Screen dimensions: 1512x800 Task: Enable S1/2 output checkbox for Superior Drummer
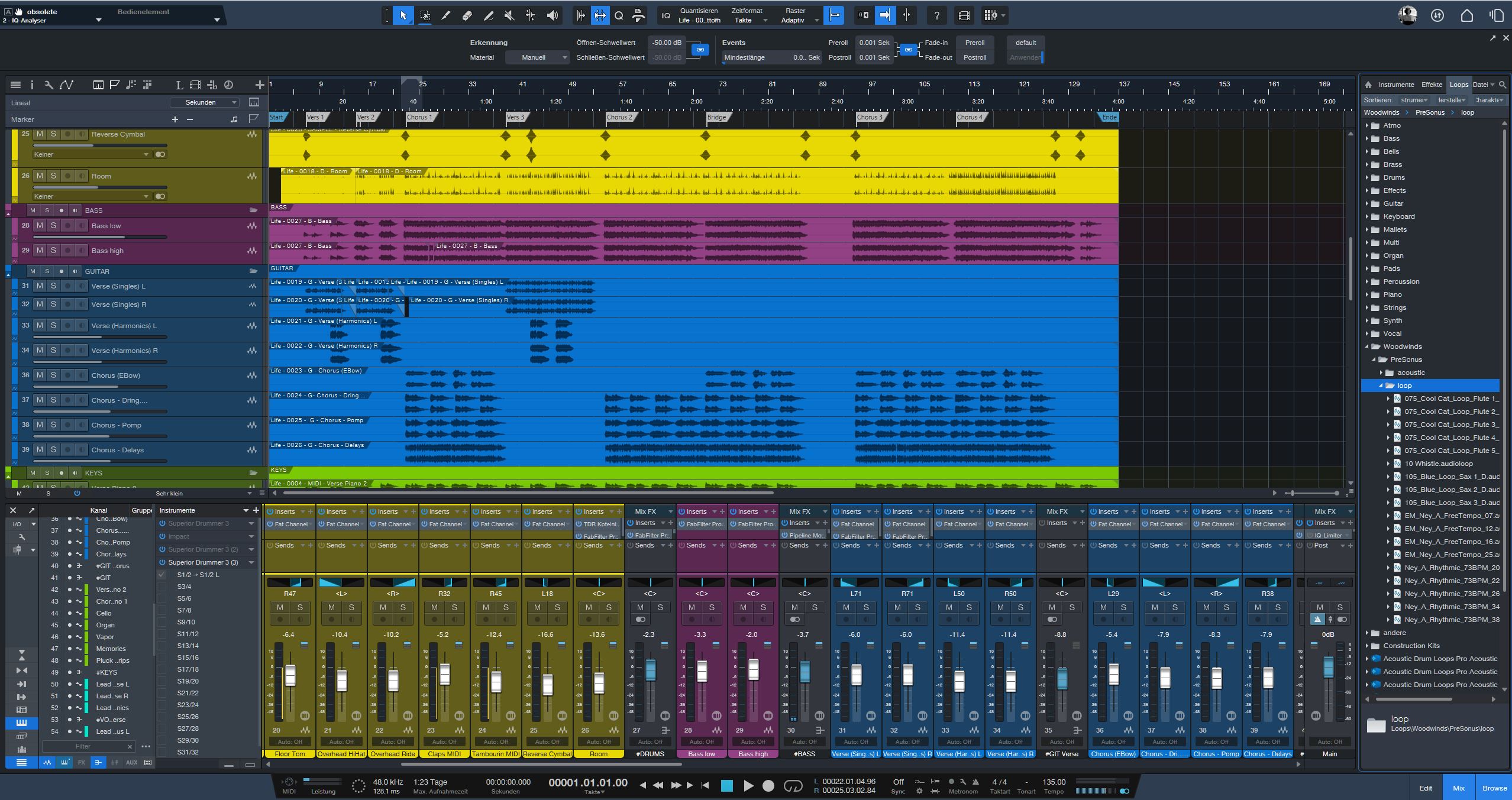click(162, 575)
